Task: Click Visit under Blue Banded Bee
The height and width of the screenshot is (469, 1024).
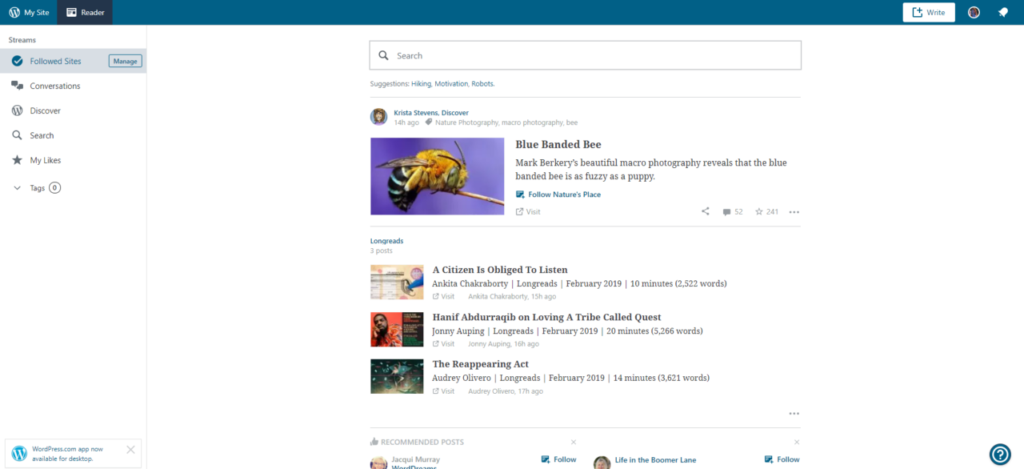Action: click(528, 212)
